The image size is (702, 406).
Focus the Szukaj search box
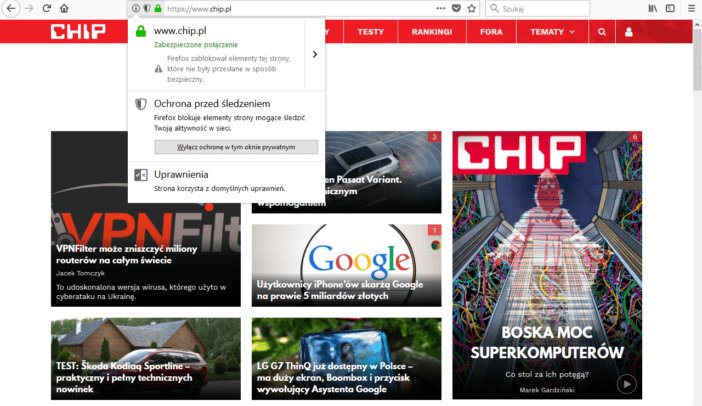tap(537, 9)
